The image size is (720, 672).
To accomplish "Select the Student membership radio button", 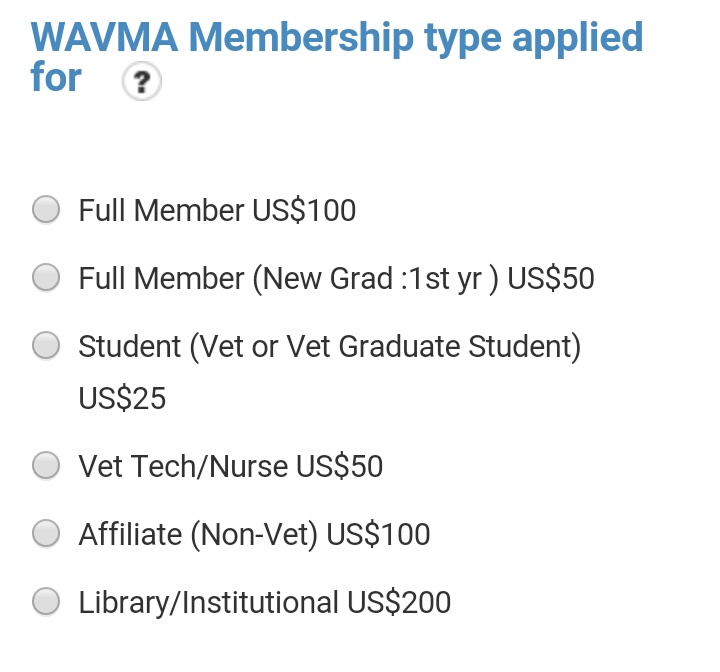I will coord(46,345).
